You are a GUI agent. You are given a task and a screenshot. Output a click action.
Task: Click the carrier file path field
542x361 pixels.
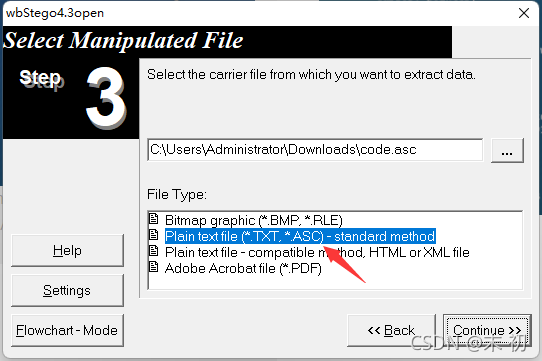(315, 150)
